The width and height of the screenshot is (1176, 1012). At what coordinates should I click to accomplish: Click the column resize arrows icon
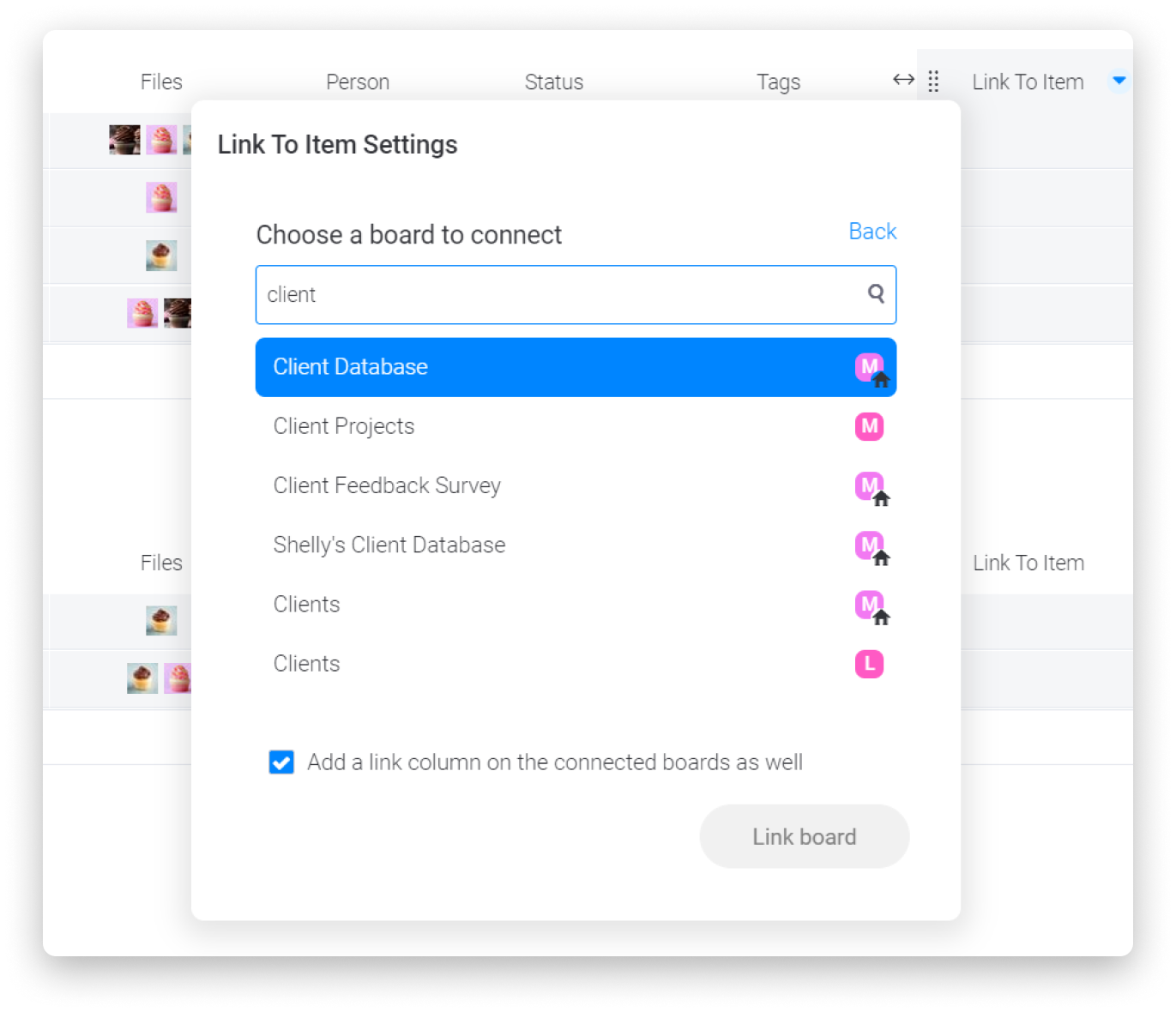click(903, 80)
